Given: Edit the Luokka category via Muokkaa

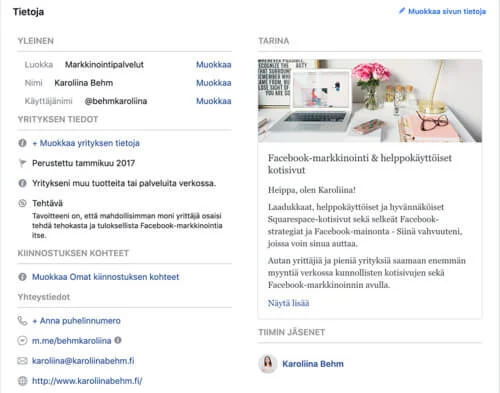Looking at the screenshot, I should click(213, 65).
